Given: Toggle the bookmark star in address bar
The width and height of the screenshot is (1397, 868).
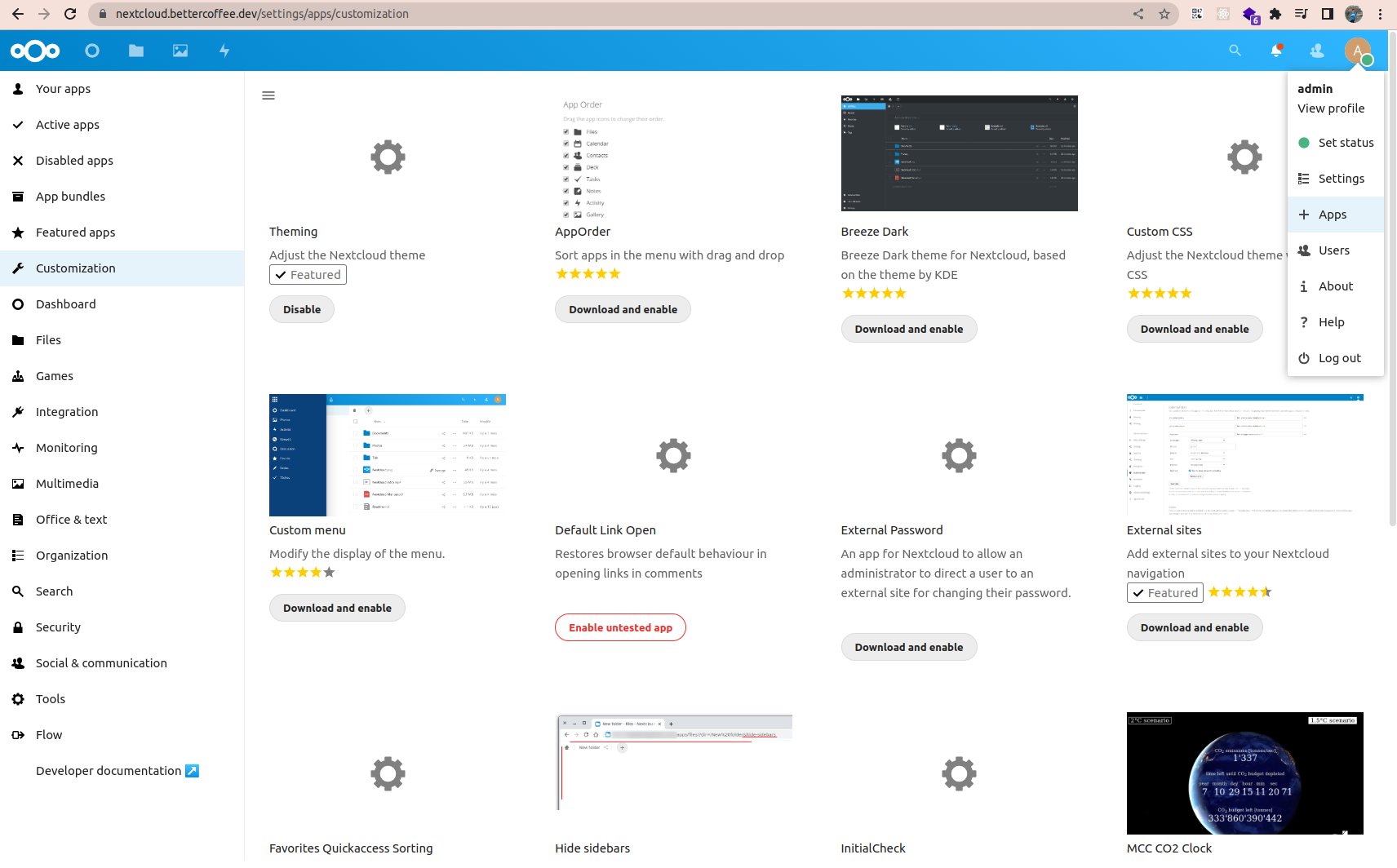Looking at the screenshot, I should click(x=1164, y=14).
